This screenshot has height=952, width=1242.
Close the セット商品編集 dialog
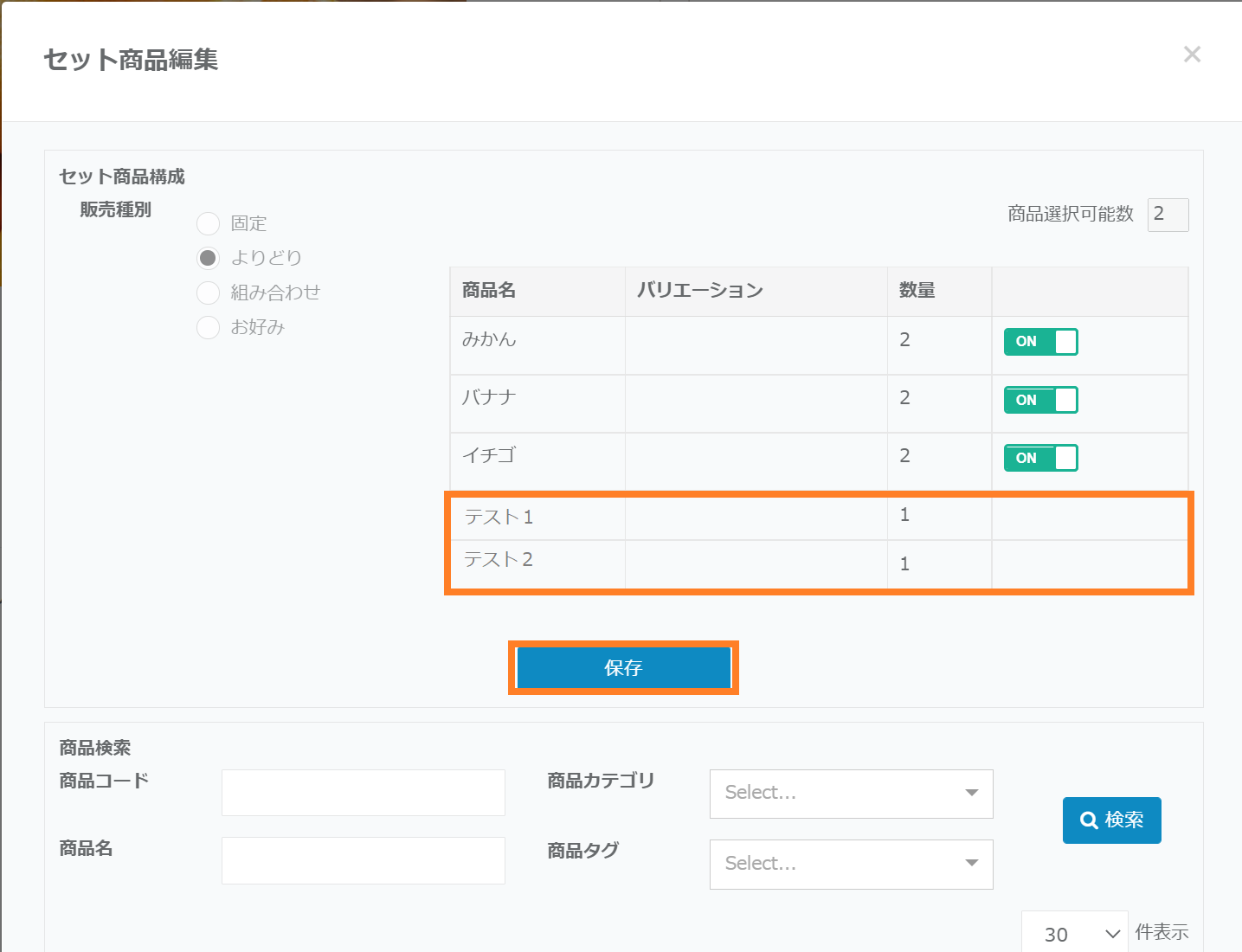[1192, 55]
